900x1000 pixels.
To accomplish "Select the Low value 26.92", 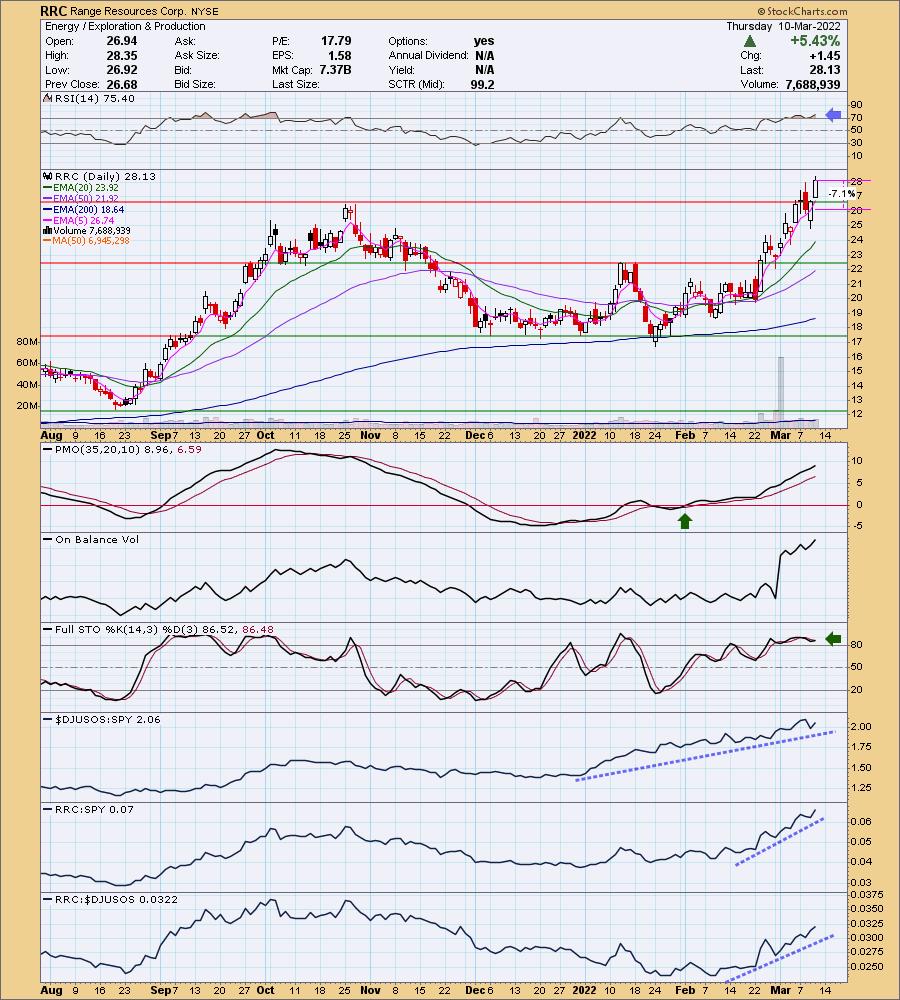I will 122,70.
